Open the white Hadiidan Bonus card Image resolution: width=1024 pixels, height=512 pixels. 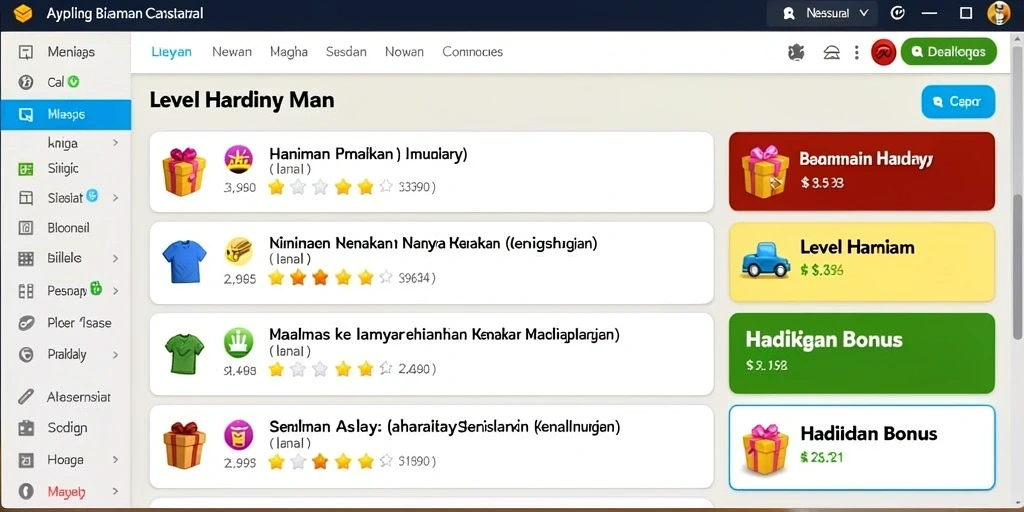[861, 447]
